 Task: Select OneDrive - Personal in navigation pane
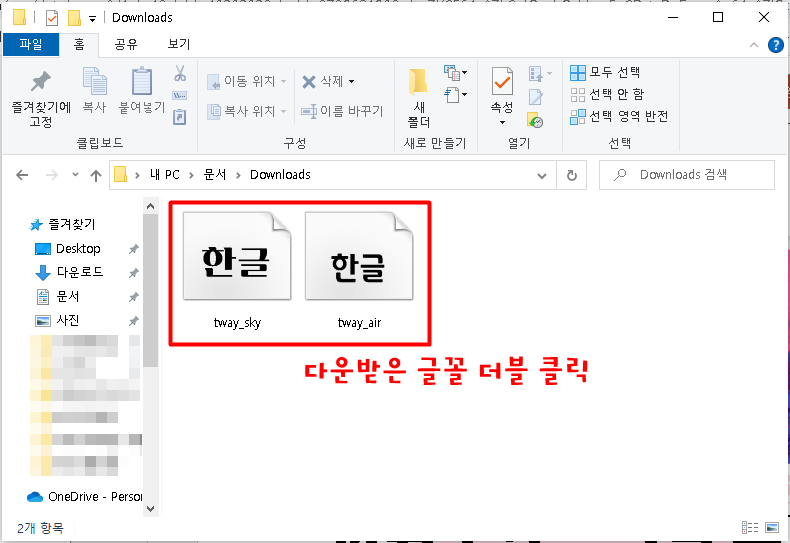[85, 497]
